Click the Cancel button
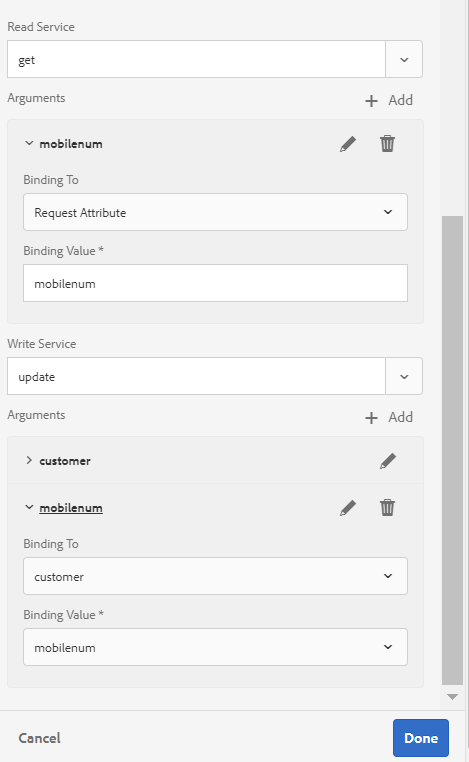 click(x=39, y=738)
